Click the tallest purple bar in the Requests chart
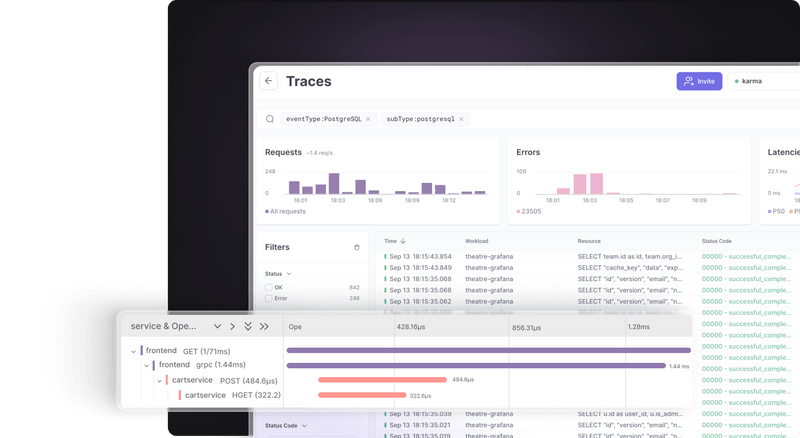This screenshot has width=800, height=438. pos(334,184)
